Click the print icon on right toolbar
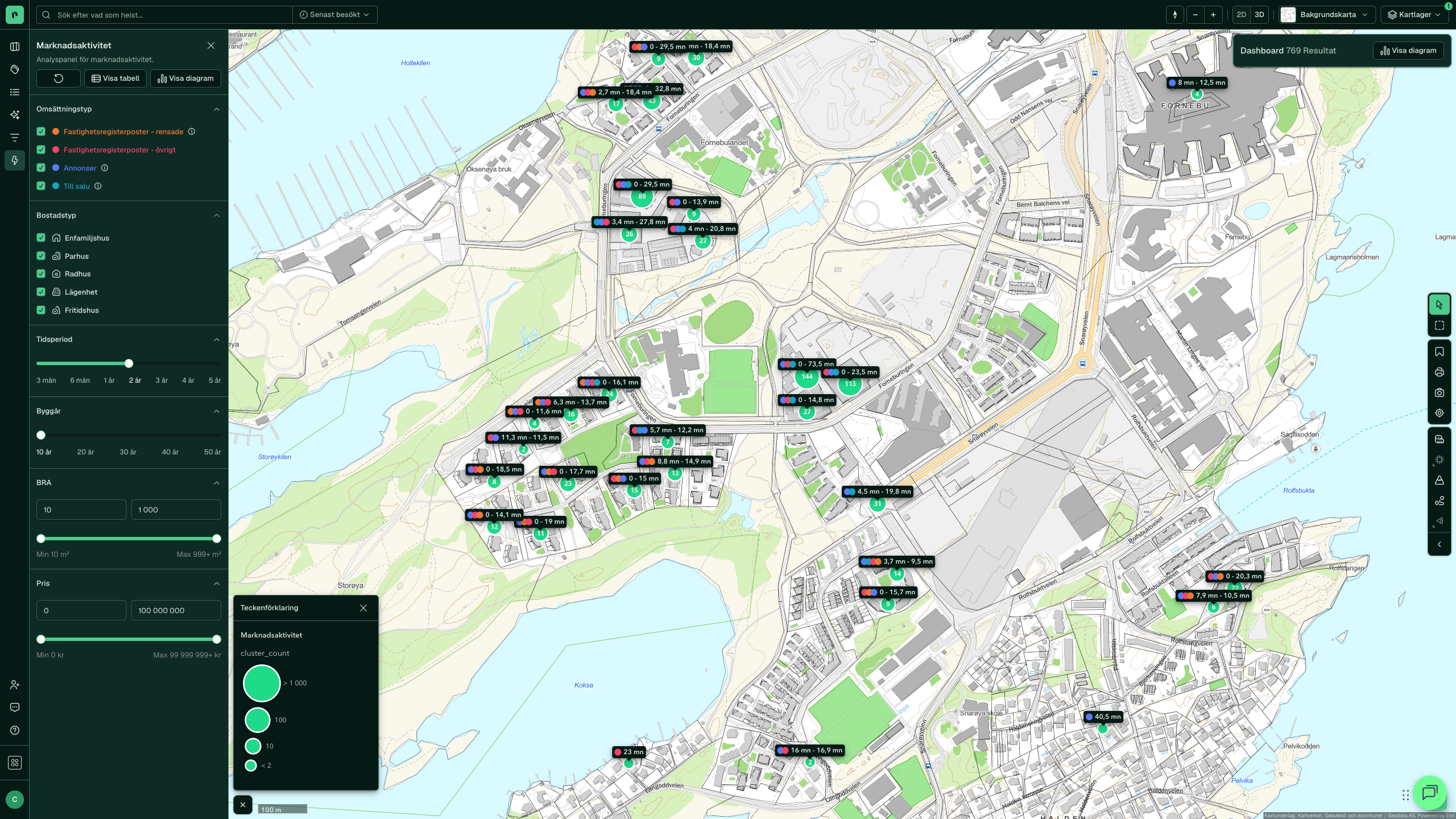 (x=1440, y=372)
